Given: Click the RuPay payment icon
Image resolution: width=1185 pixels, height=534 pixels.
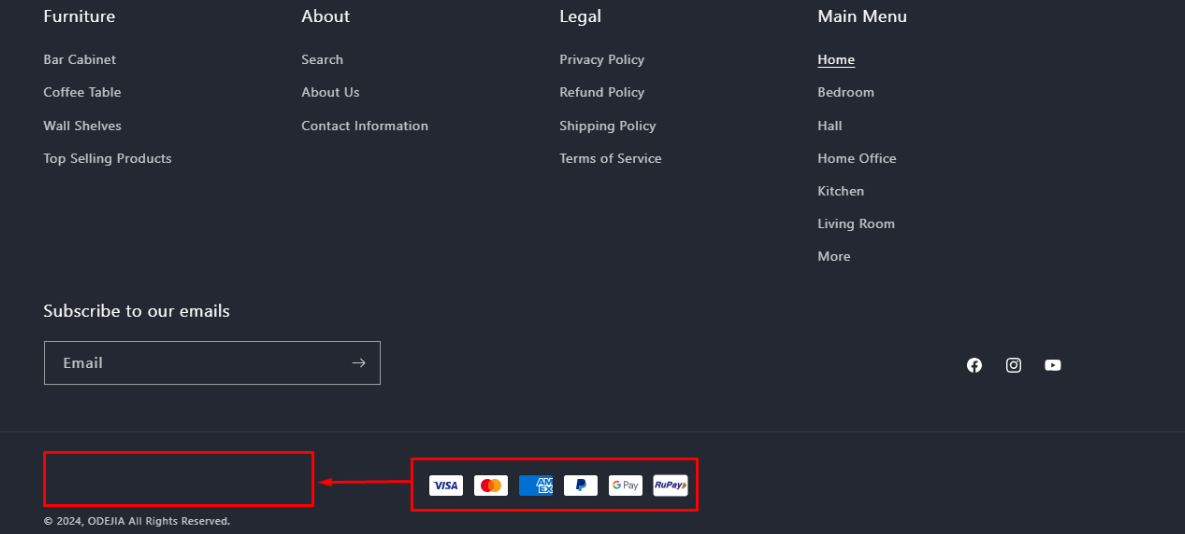Looking at the screenshot, I should 670,486.
